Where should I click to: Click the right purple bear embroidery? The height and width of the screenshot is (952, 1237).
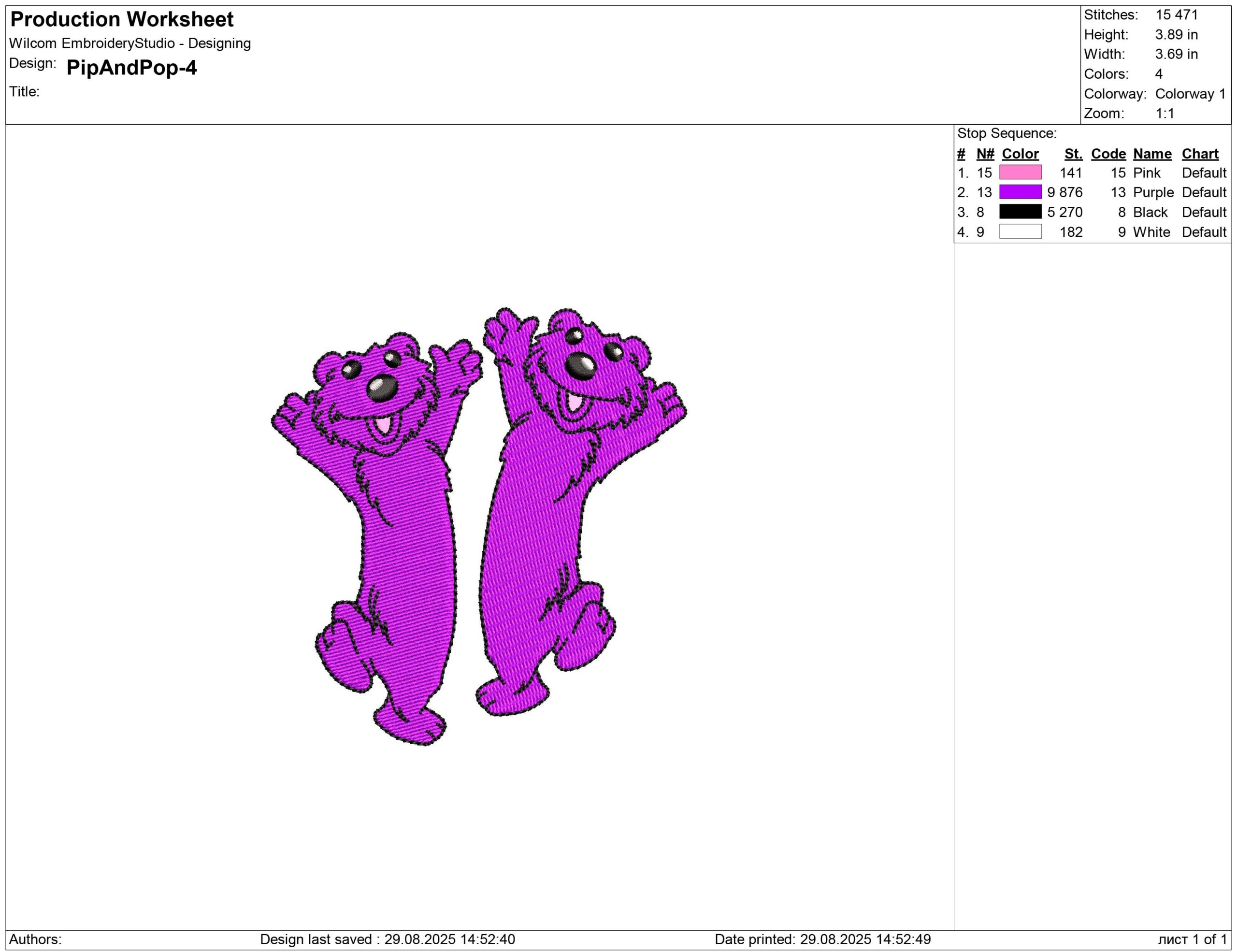coord(532,538)
